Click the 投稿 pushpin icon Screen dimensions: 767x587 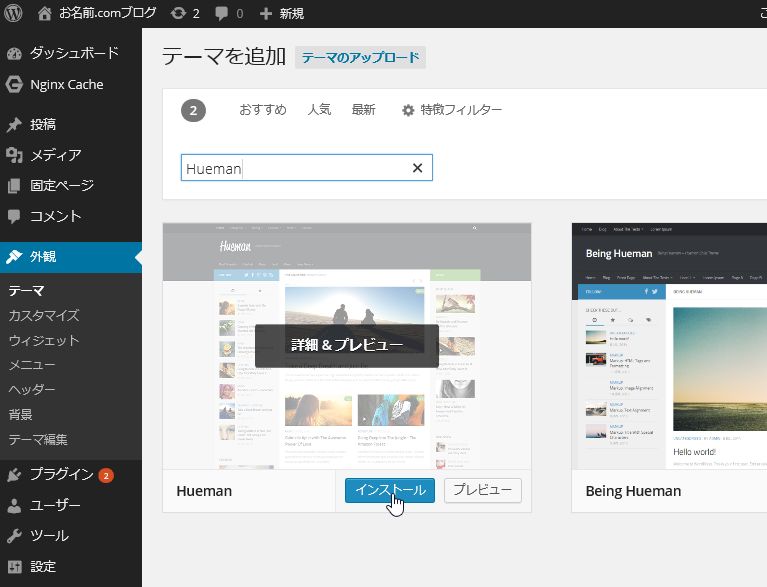(14, 125)
